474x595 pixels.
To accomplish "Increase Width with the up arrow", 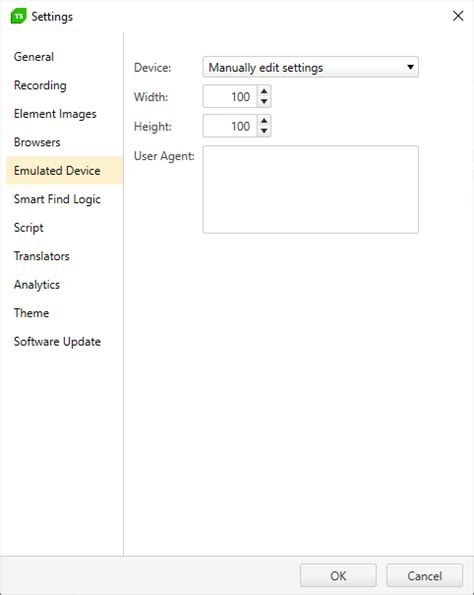I will coord(264,91).
